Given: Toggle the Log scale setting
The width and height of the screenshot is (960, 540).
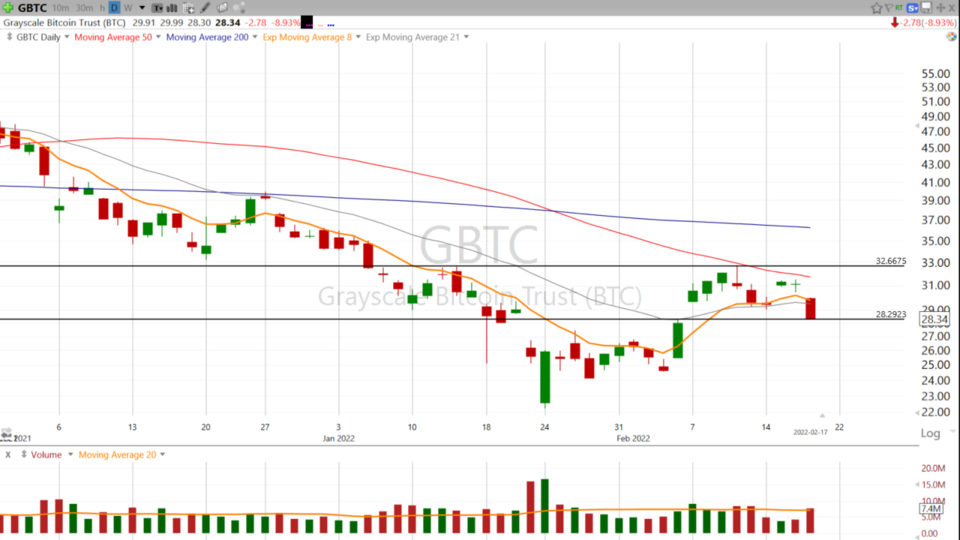Looking at the screenshot, I should pyautogui.click(x=930, y=433).
